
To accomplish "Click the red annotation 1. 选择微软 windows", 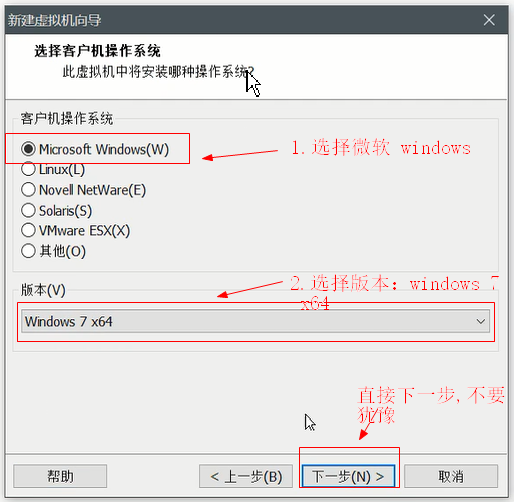I will tap(381, 147).
